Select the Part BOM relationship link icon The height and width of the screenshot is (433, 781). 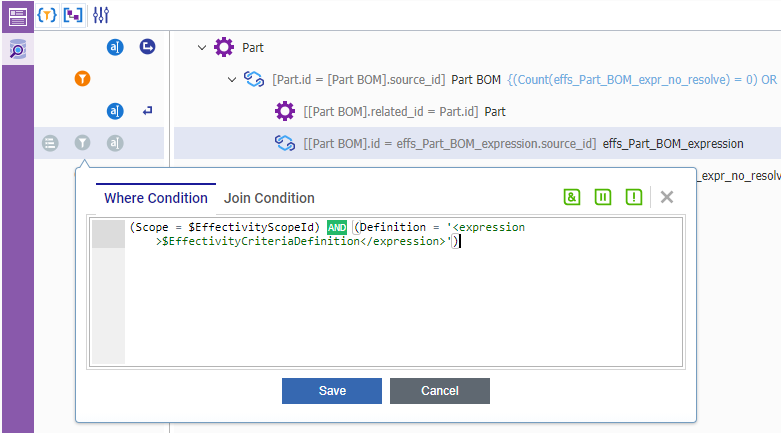pos(254,79)
